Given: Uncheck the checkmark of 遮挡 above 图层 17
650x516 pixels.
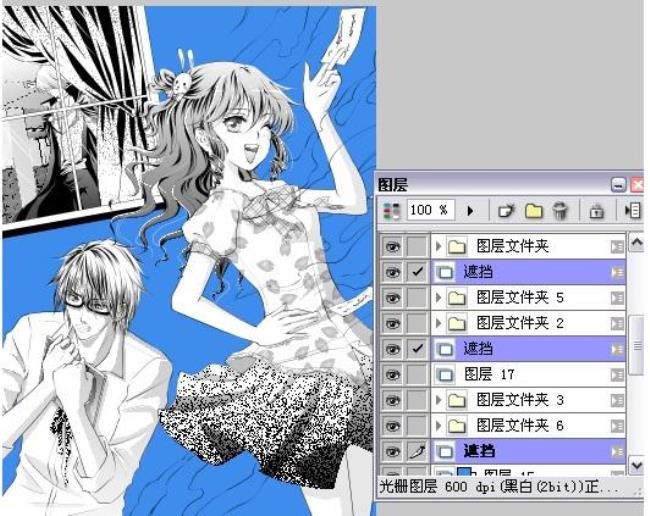Looking at the screenshot, I should point(417,349).
